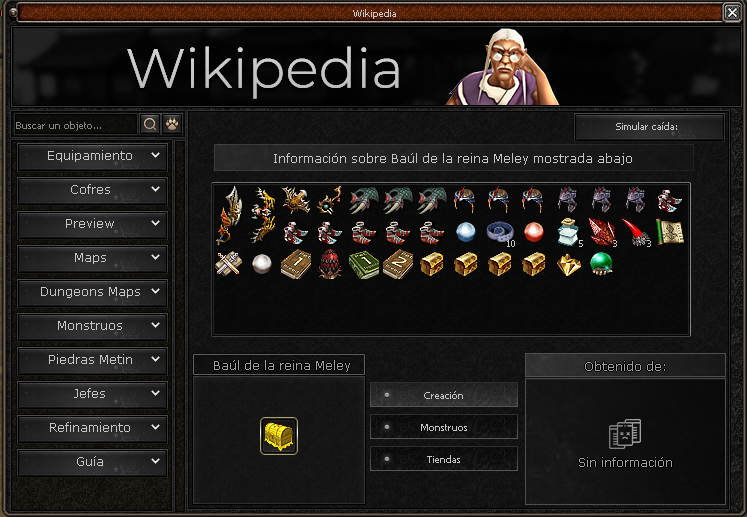
Task: Click the Baúl de la reina Meley title label
Action: point(279,365)
